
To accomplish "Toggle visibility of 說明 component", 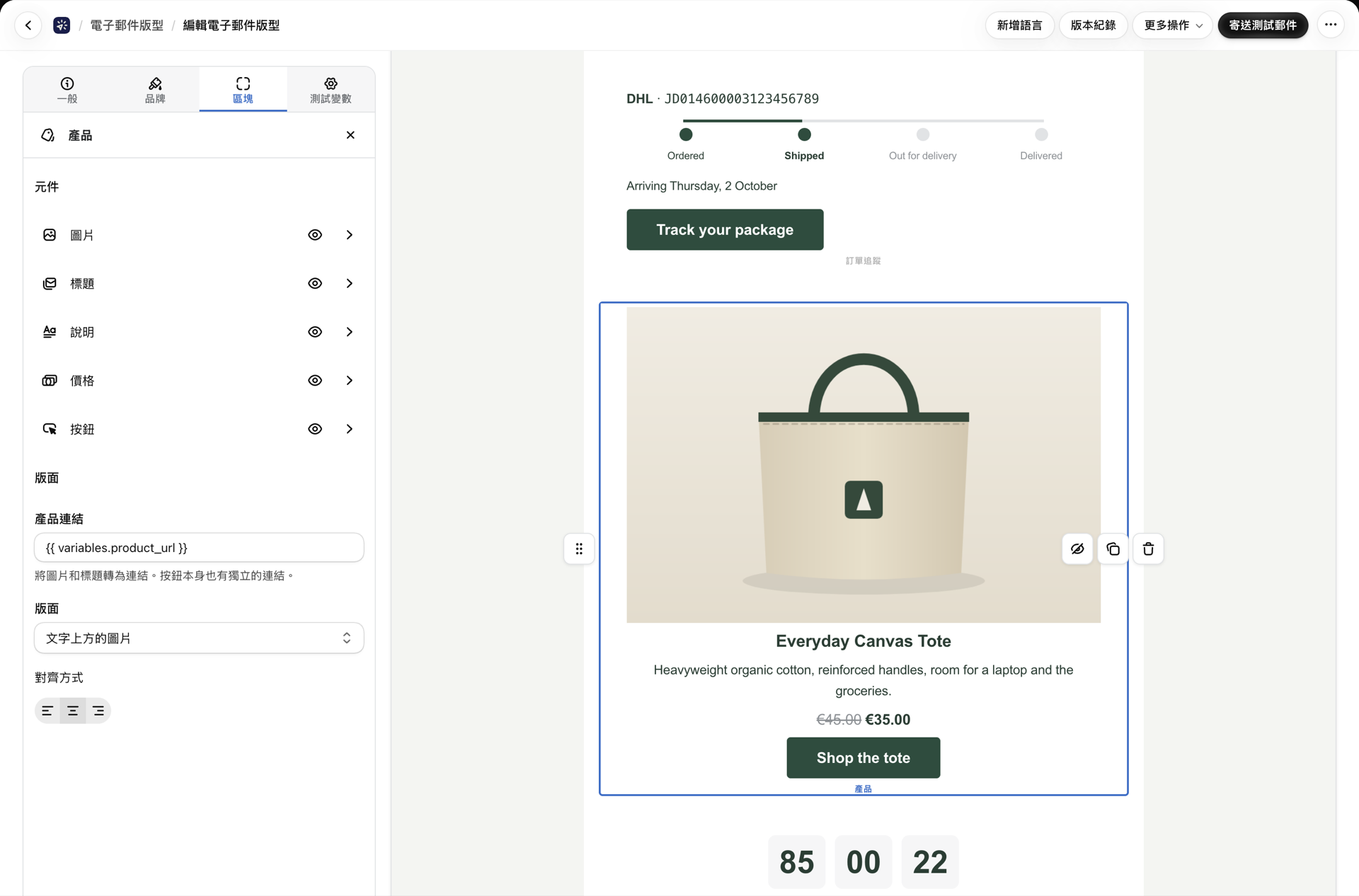I will (315, 332).
